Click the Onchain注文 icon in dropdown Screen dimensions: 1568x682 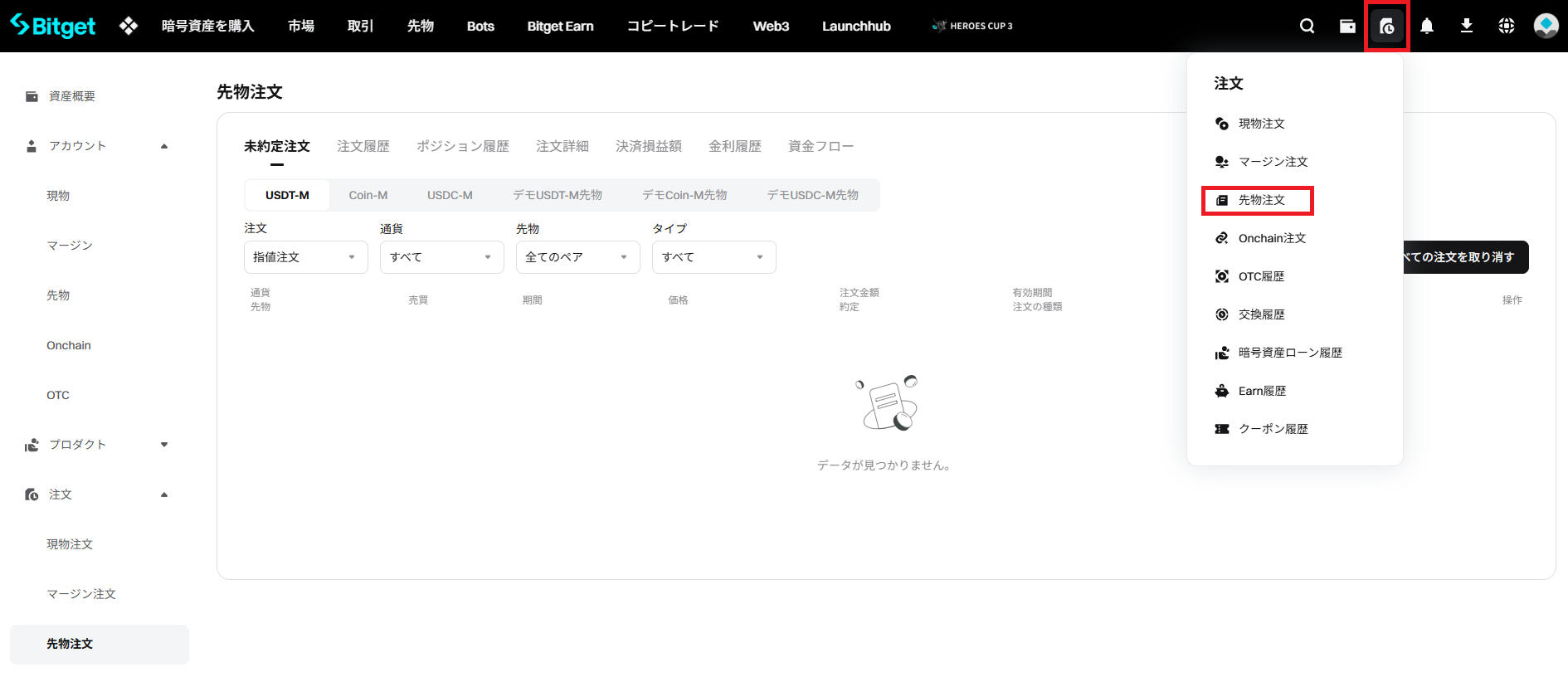point(1222,238)
